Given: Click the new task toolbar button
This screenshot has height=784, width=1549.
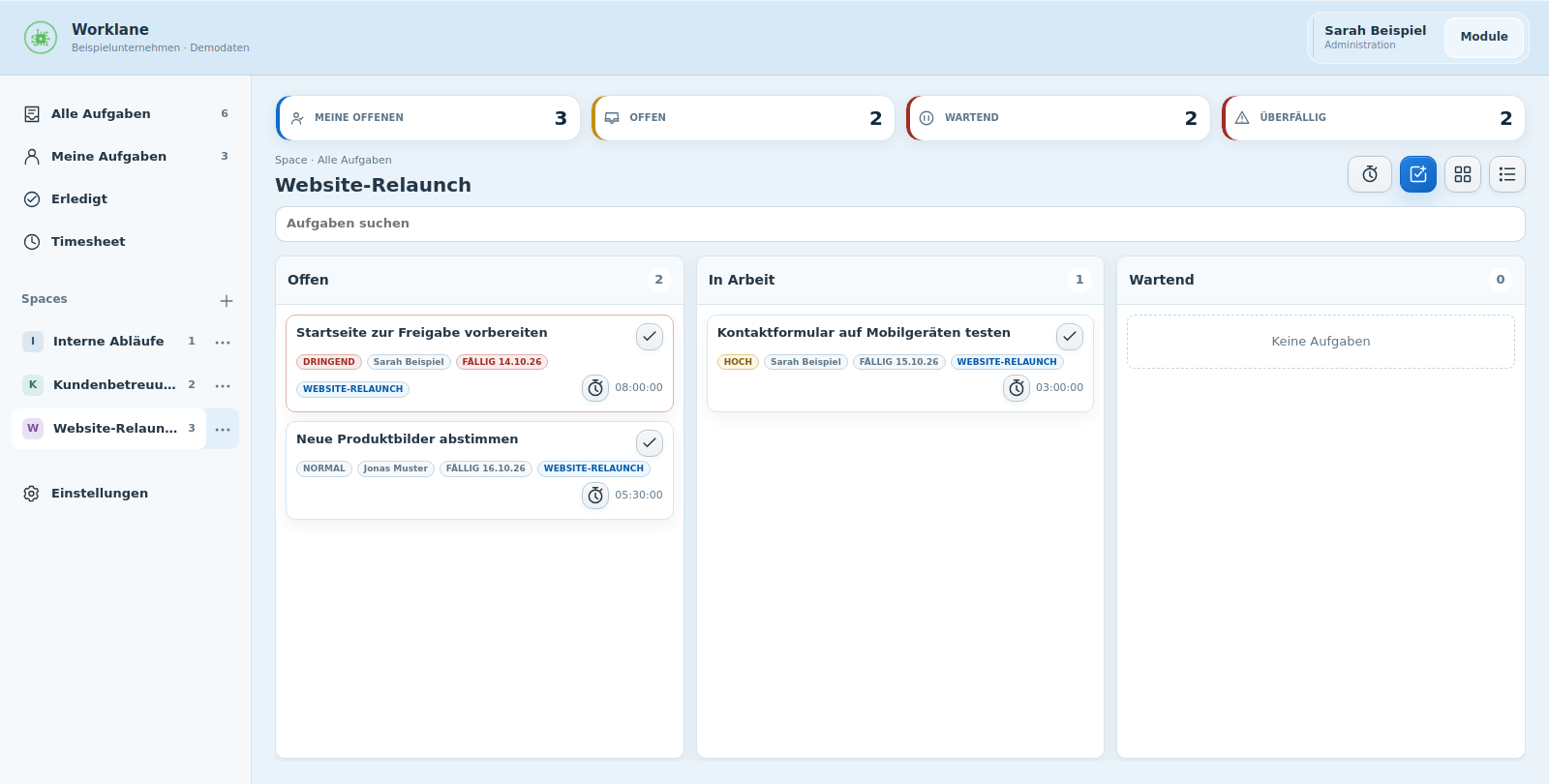Looking at the screenshot, I should tap(1418, 174).
